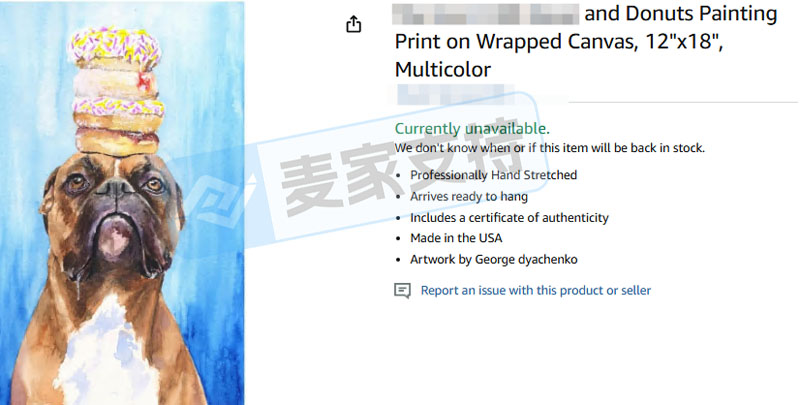Click the share icon beside the title
The height and width of the screenshot is (405, 800).
(354, 24)
